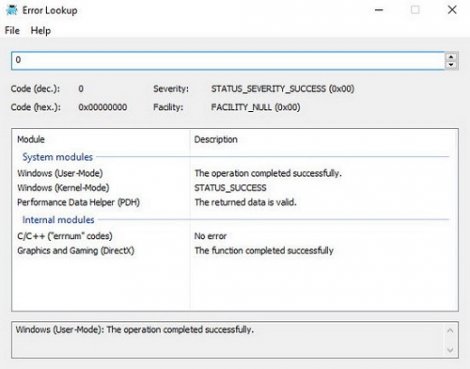
Task: Collapse the System modules group header
Action: [x=57, y=157]
